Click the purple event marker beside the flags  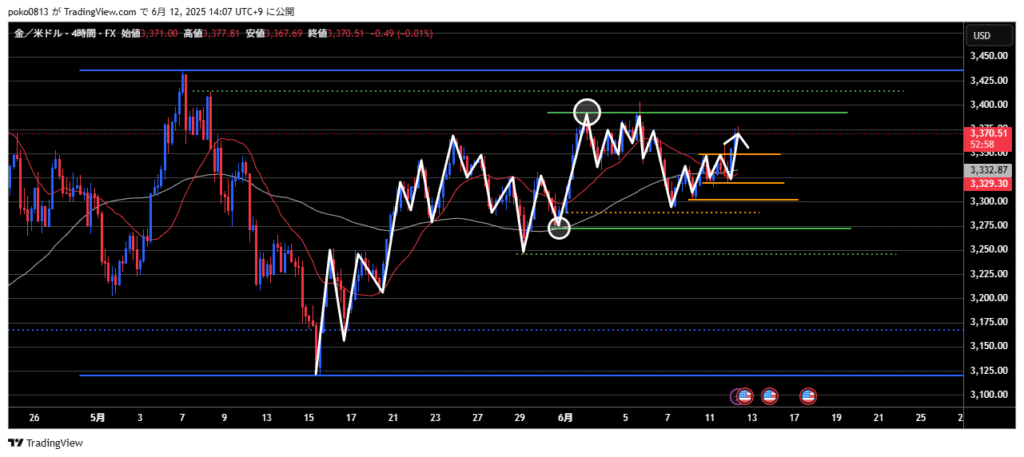click(x=737, y=396)
